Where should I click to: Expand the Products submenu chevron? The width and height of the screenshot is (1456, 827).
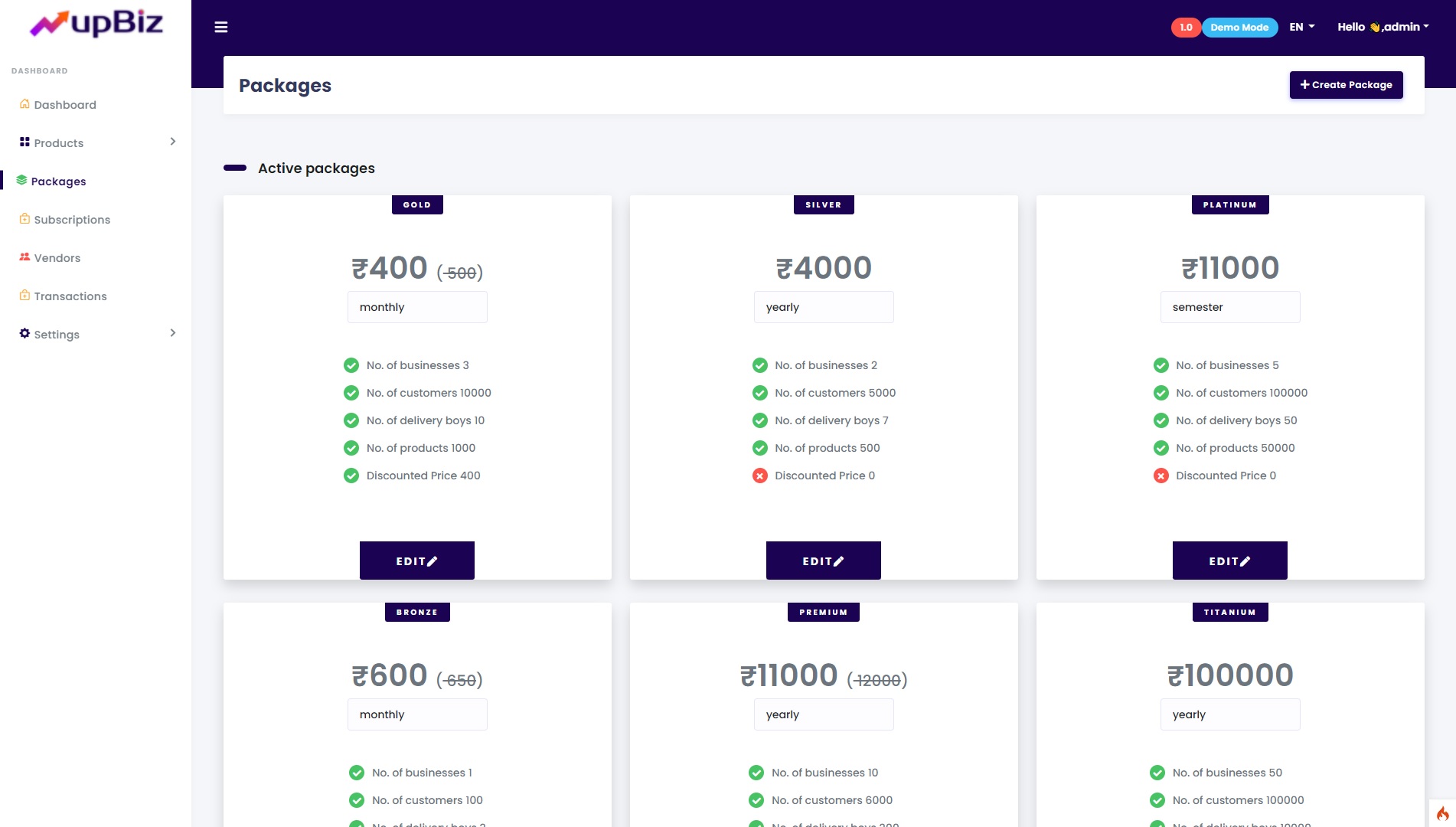click(x=173, y=142)
